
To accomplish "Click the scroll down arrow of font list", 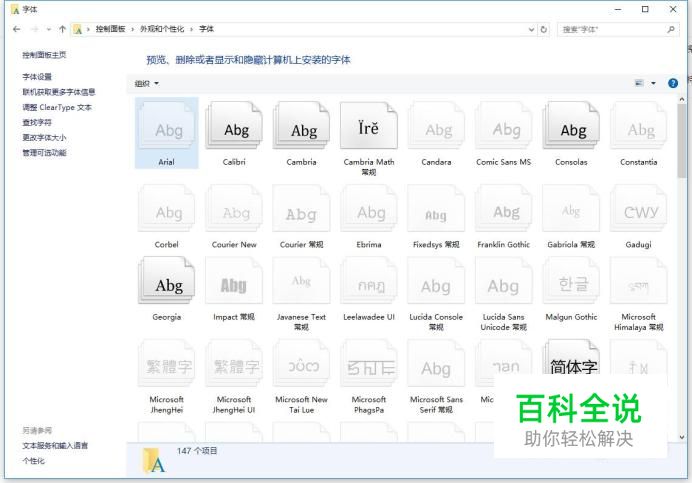I will click(682, 437).
